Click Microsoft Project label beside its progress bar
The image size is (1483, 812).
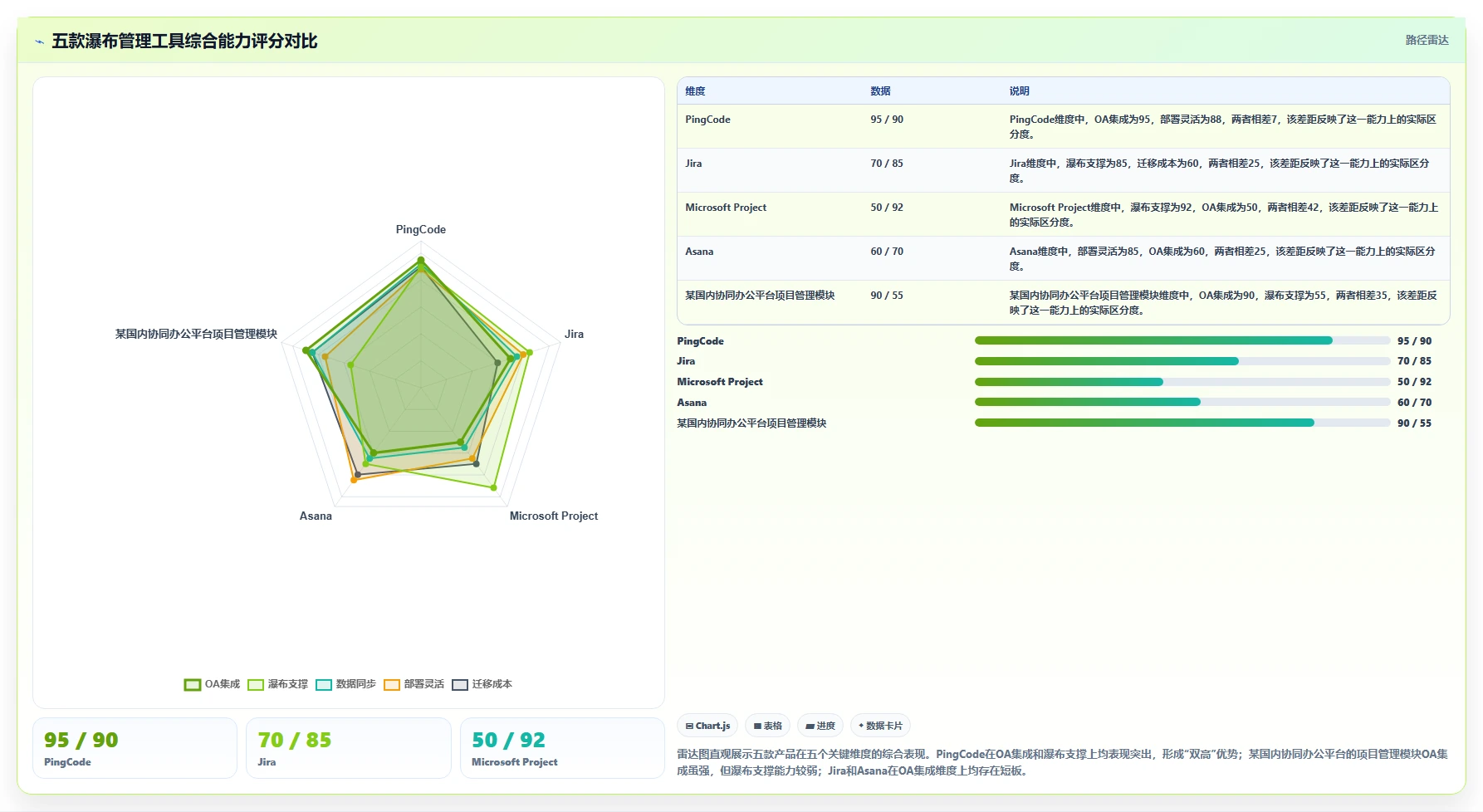pos(720,382)
